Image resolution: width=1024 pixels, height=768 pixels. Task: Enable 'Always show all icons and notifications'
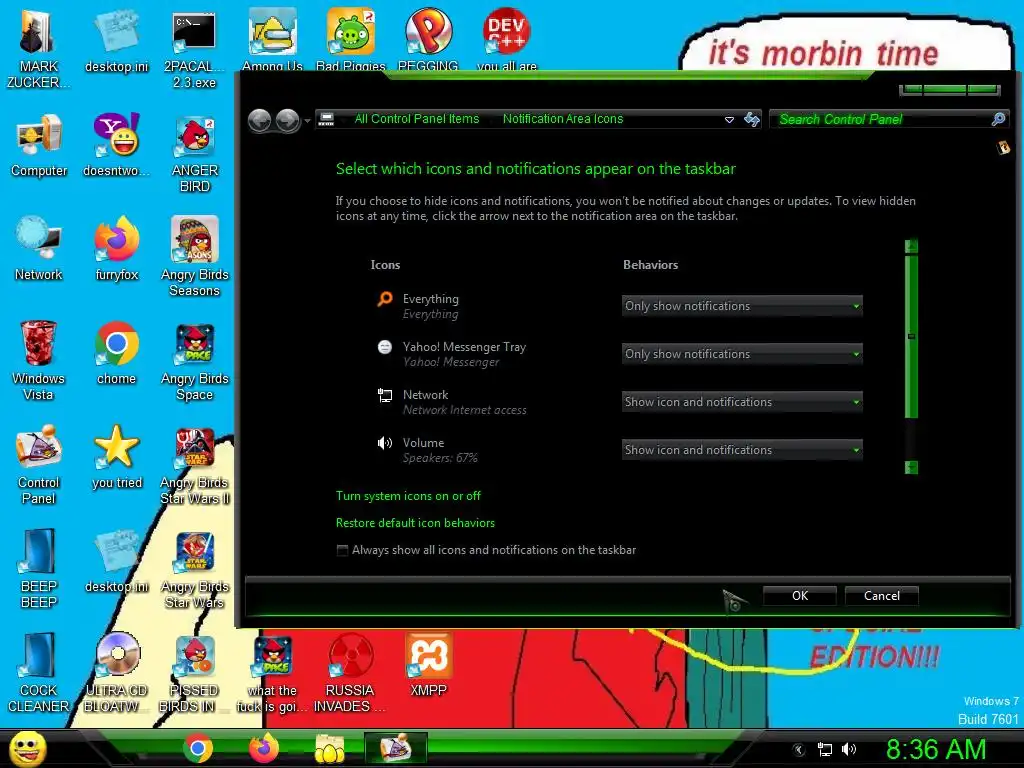coord(342,550)
